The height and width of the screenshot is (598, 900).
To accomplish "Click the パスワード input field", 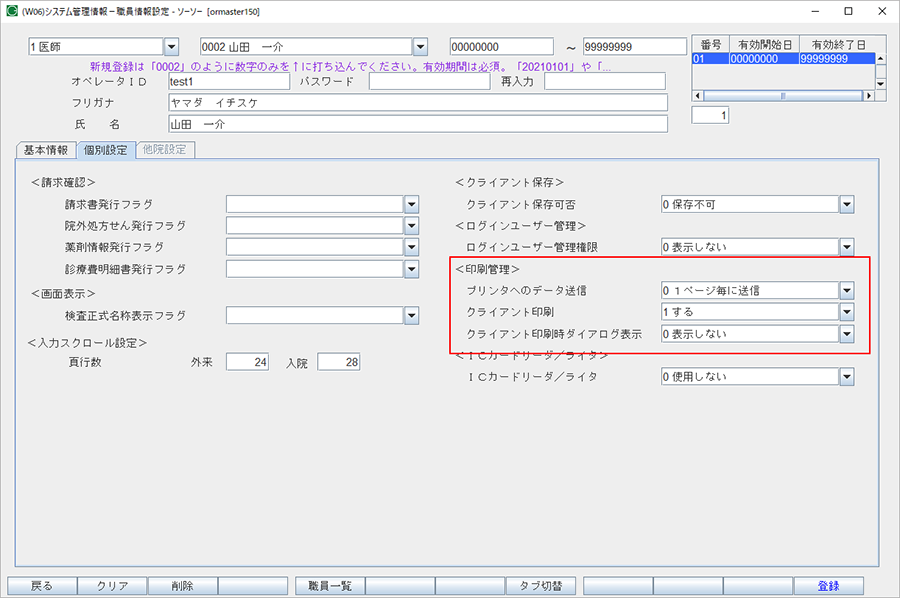I will (430, 81).
